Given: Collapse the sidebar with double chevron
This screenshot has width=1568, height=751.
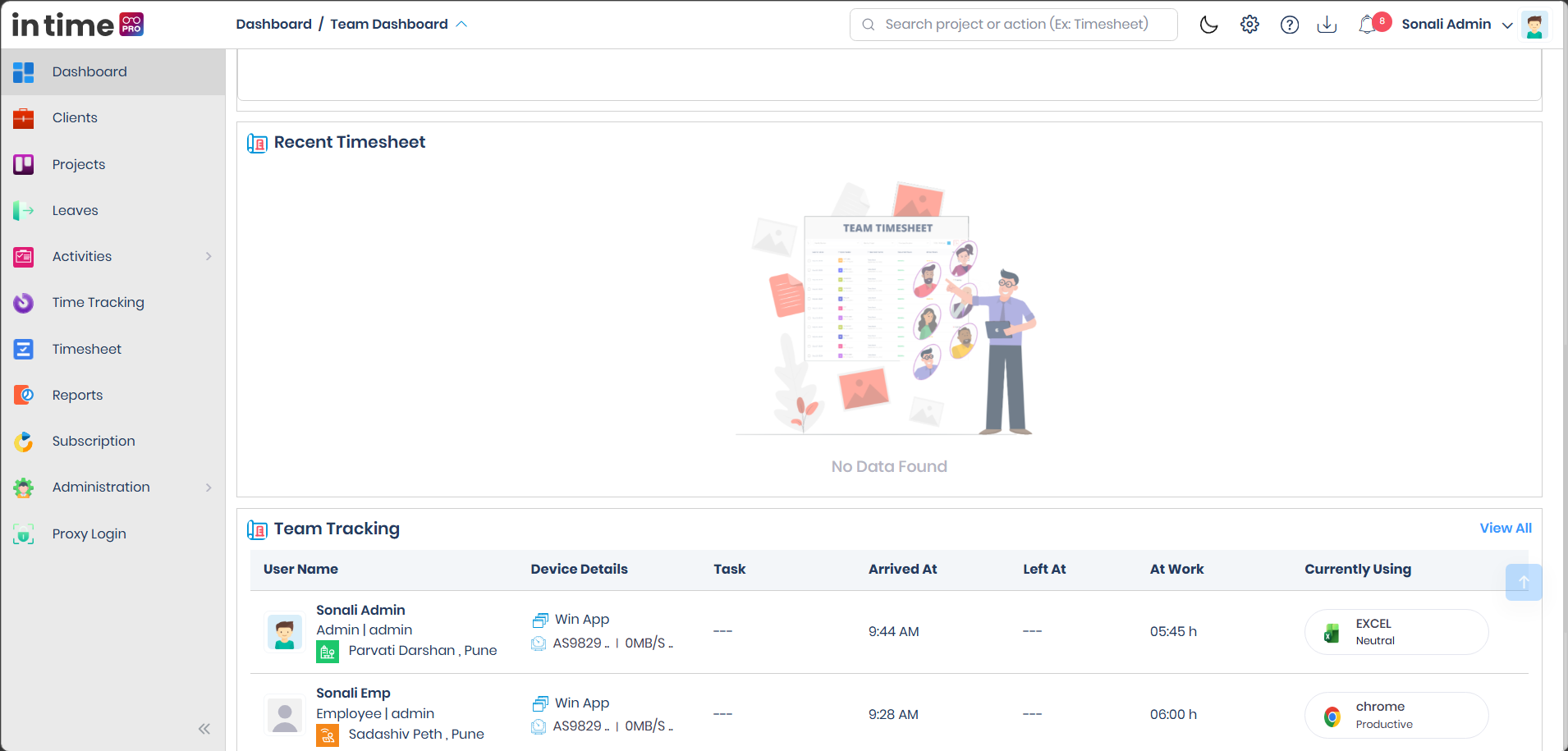Looking at the screenshot, I should tap(204, 729).
